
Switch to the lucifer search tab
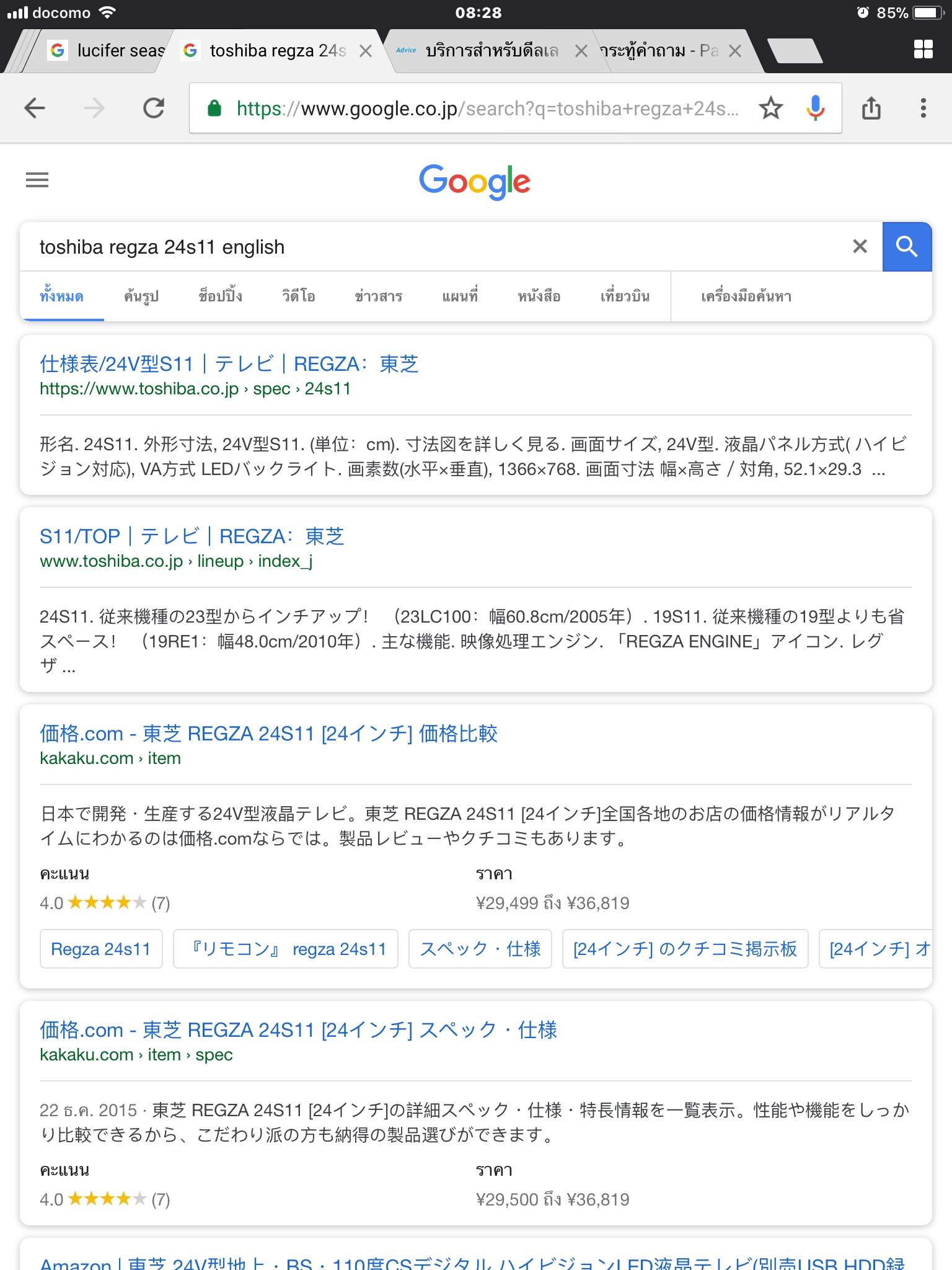[x=108, y=51]
